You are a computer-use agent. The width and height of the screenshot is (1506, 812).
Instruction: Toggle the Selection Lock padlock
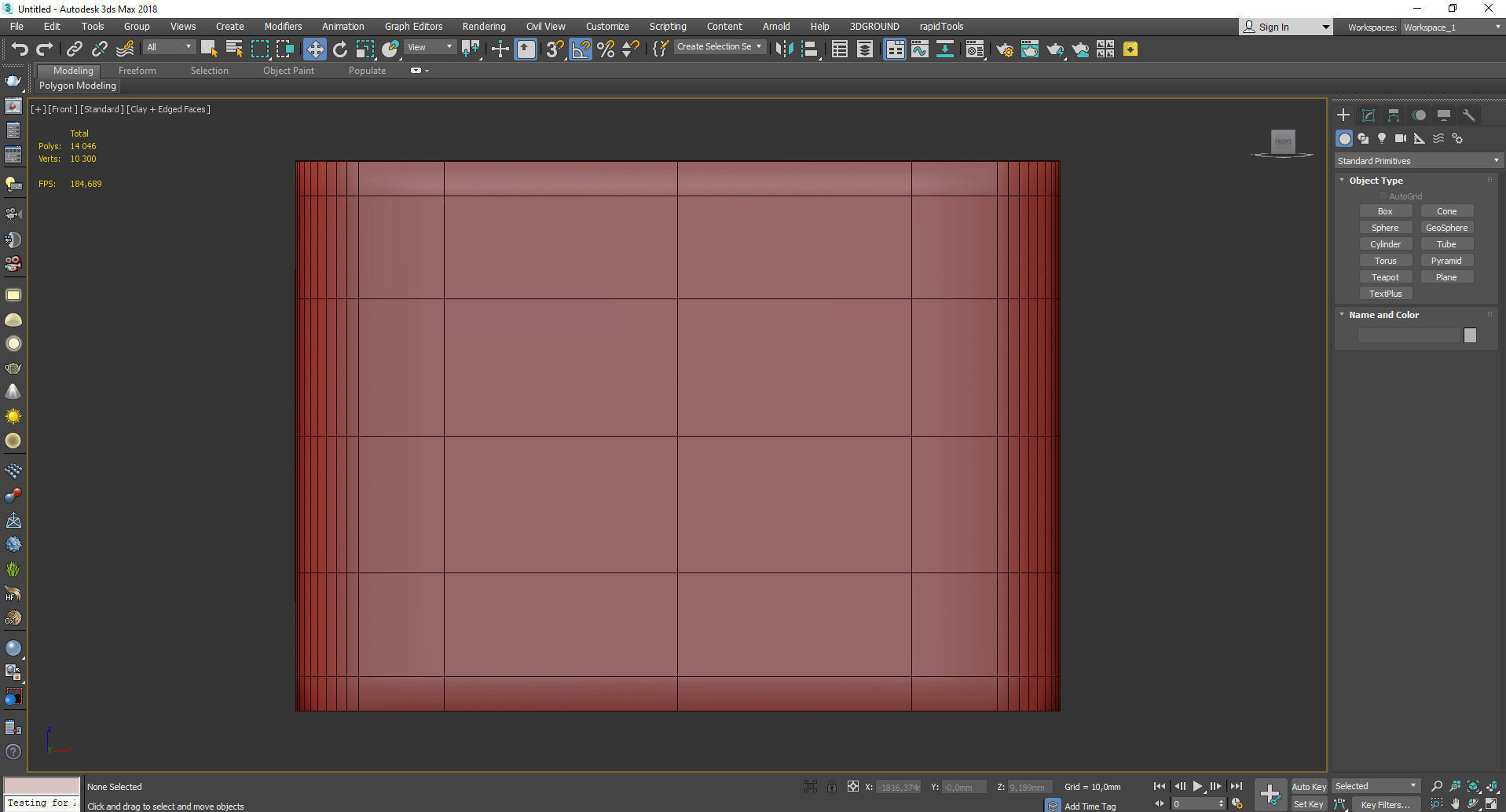click(x=832, y=786)
